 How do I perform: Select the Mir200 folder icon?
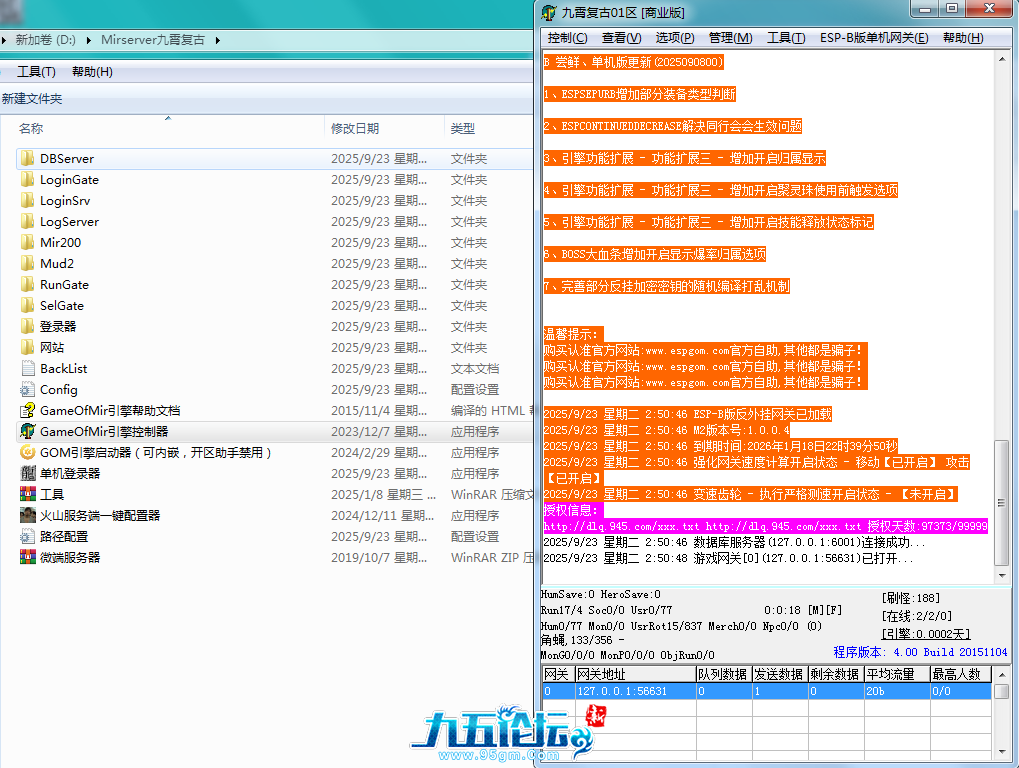pyautogui.click(x=27, y=242)
